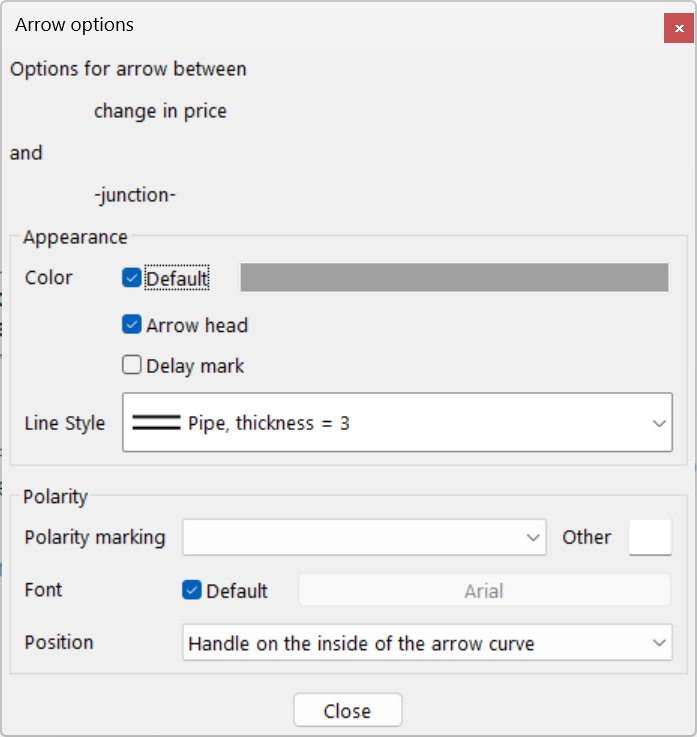Enable the Delay mark checkbox
Image resolution: width=697 pixels, height=737 pixels.
(132, 366)
